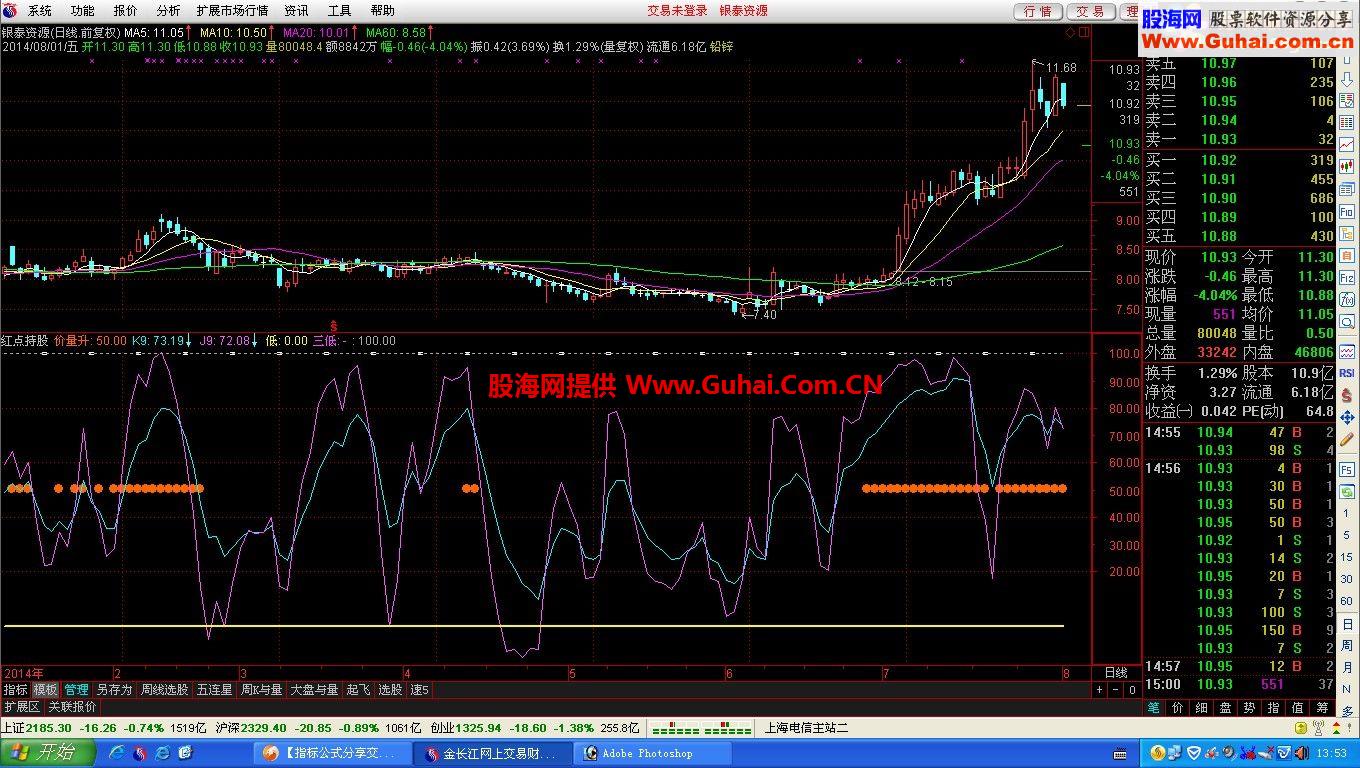This screenshot has width=1360, height=768.
Task: Open the 分析 menu
Action: coord(169,11)
